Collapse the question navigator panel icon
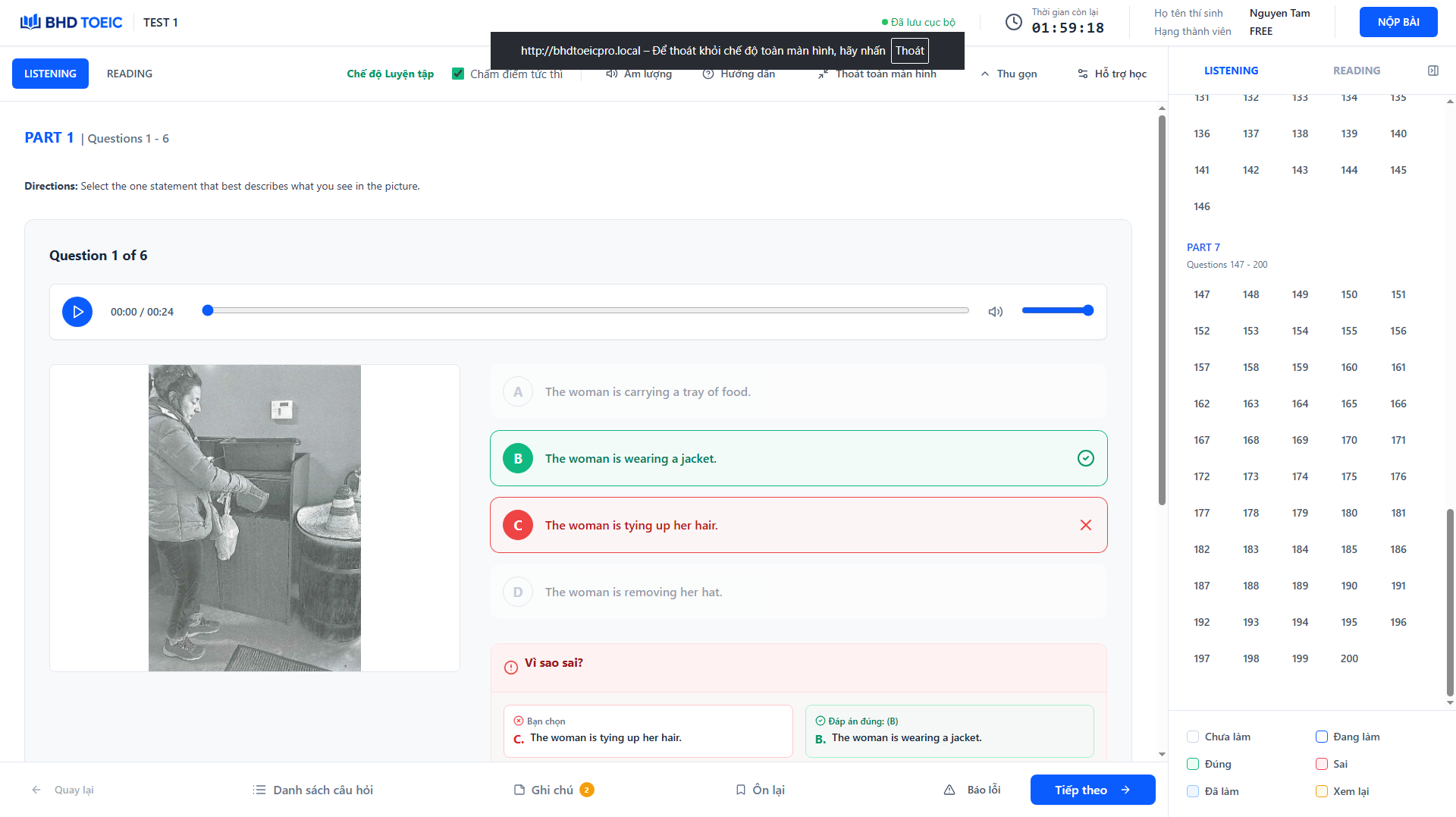1456x817 pixels. [x=1433, y=71]
